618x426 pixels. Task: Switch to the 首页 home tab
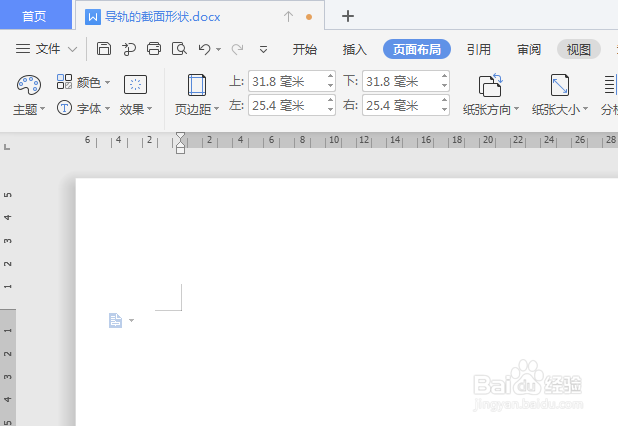point(34,16)
